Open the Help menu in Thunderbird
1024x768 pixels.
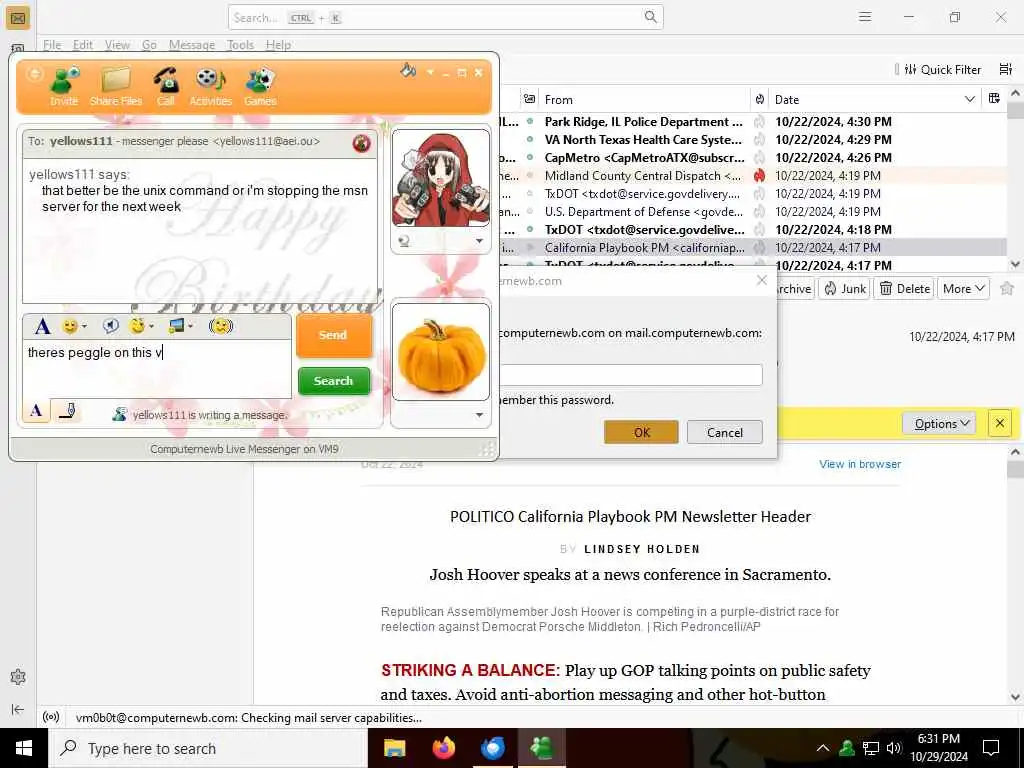click(x=278, y=44)
